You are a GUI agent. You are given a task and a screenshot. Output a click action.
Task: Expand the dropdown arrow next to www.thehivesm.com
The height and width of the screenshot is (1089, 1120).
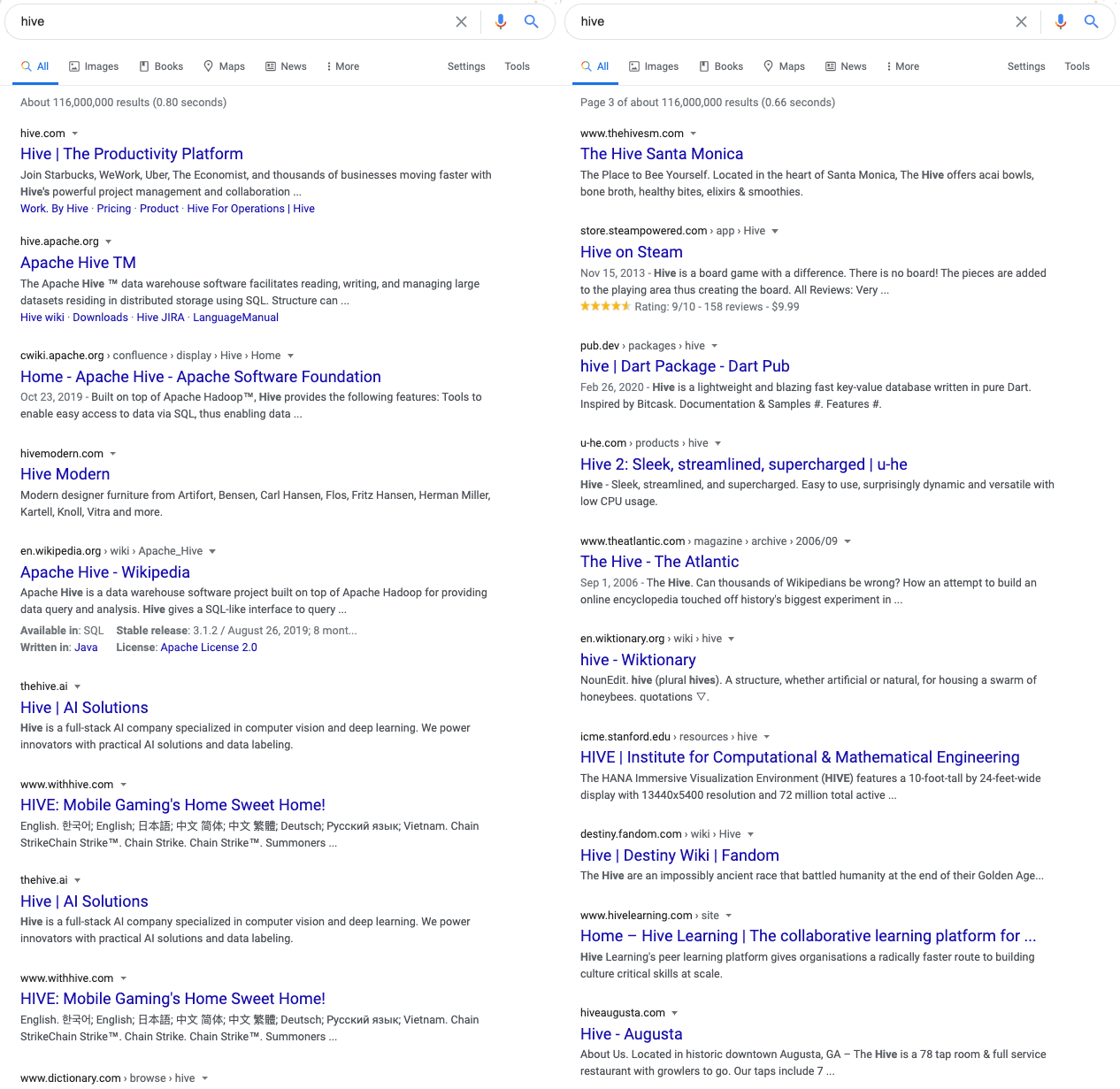693,134
